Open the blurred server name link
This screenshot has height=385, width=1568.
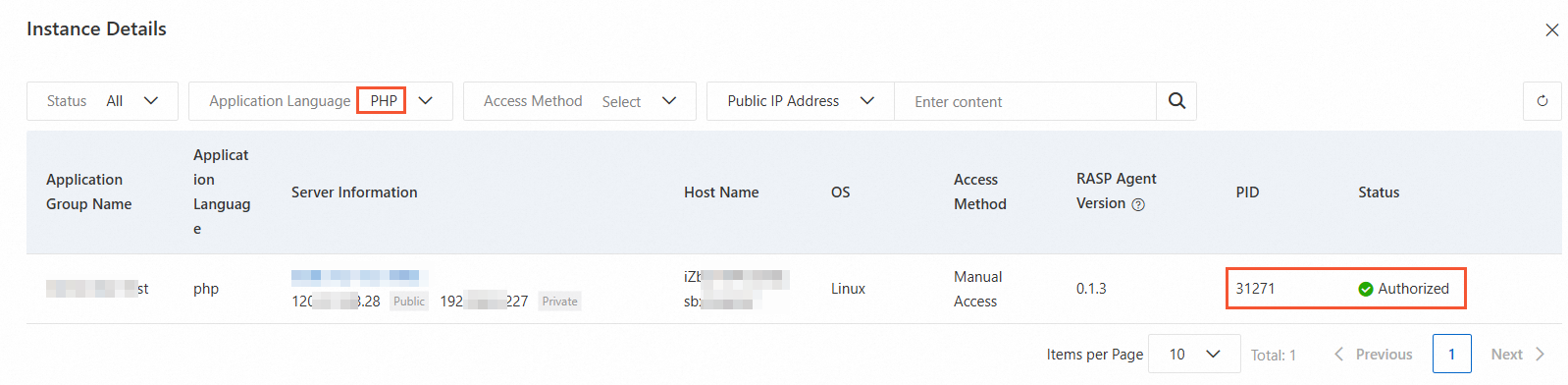pos(359,277)
